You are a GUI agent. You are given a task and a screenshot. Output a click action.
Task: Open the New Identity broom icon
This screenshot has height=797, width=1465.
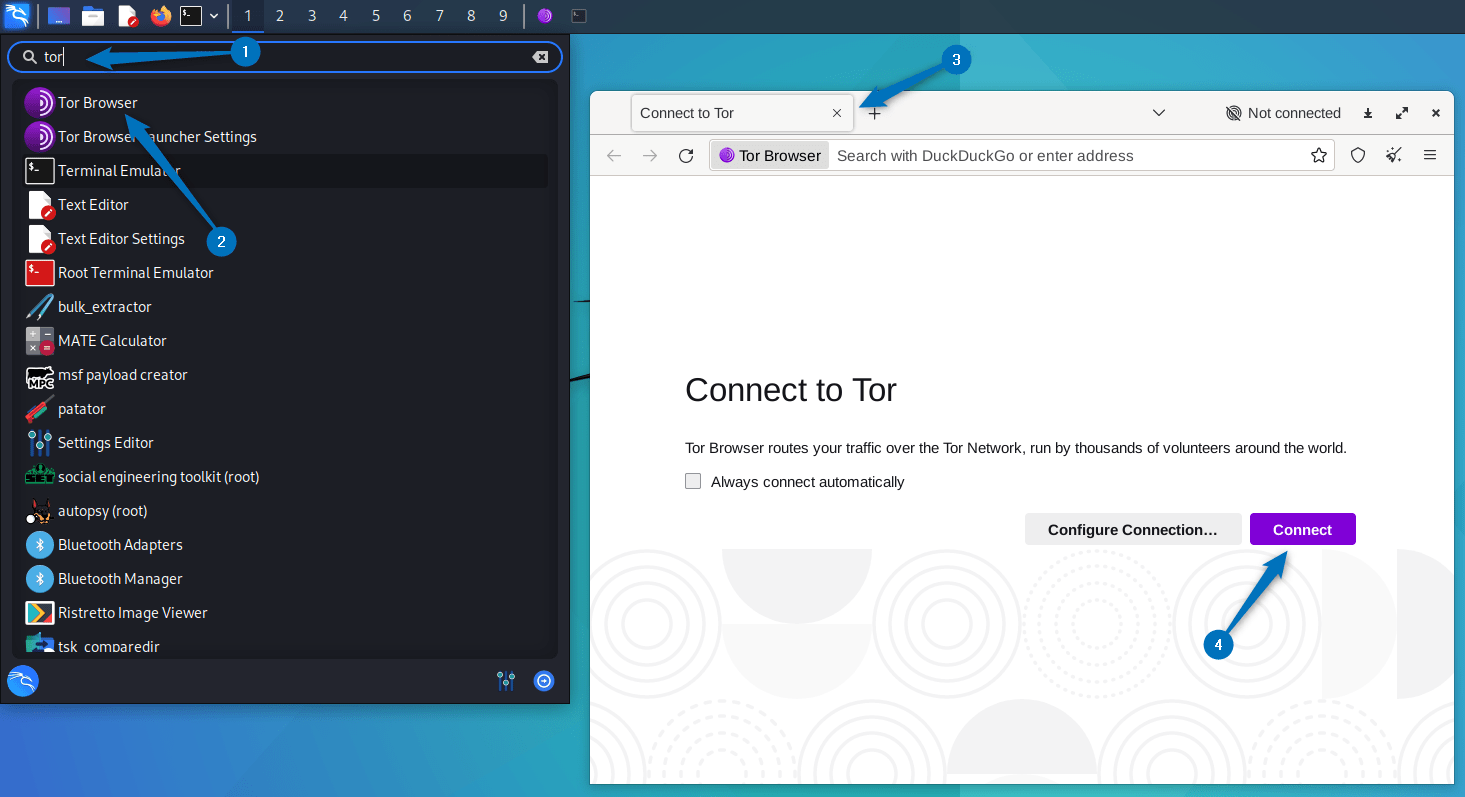(1394, 155)
